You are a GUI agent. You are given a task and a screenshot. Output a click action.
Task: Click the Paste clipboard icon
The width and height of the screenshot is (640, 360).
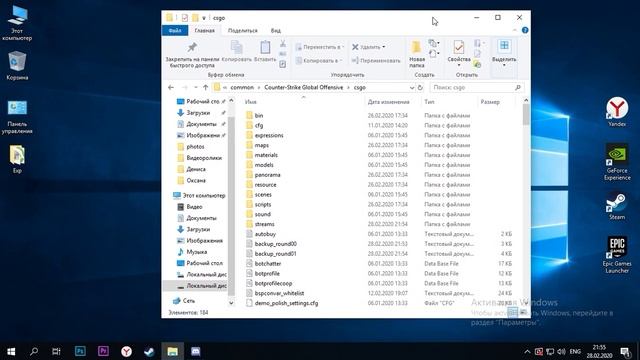coord(265,47)
